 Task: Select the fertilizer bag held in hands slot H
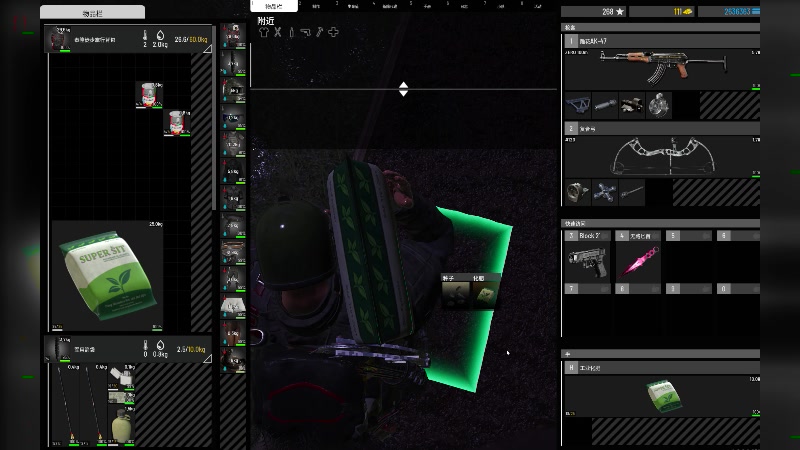tap(662, 395)
